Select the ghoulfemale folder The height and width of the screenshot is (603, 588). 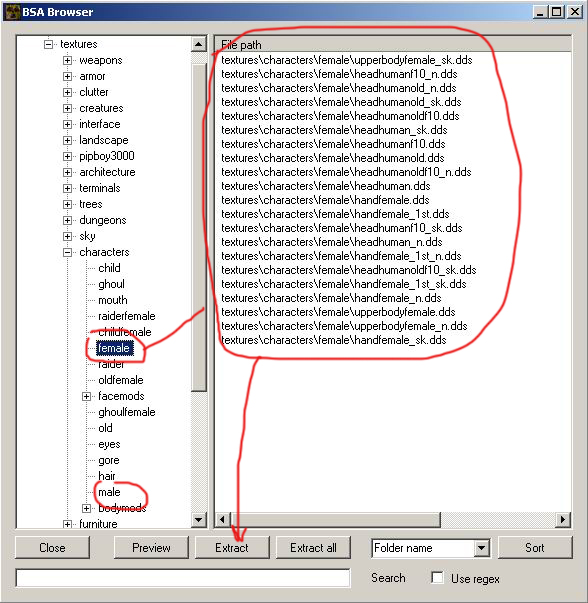tap(127, 412)
